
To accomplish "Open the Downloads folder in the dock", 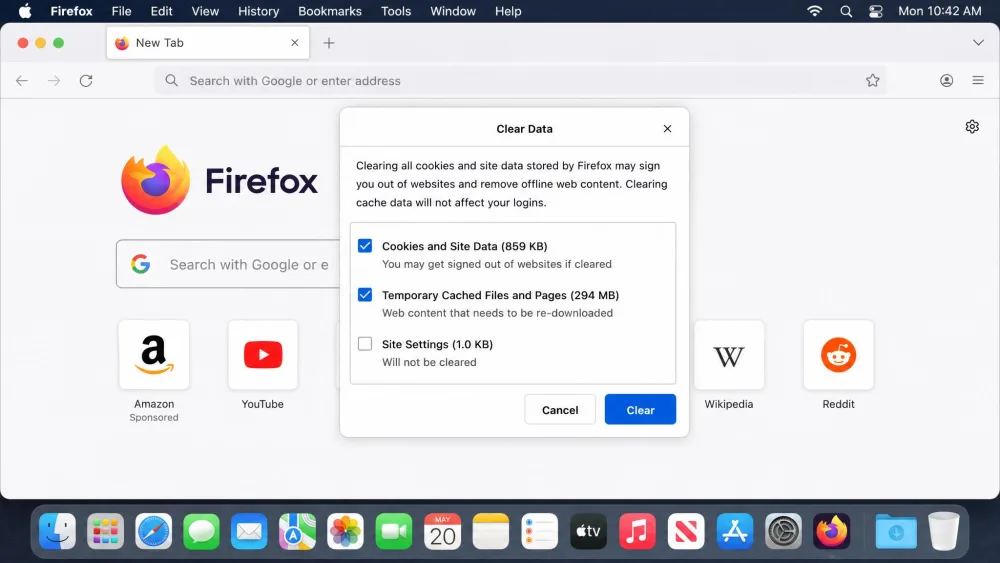I will (x=895, y=530).
